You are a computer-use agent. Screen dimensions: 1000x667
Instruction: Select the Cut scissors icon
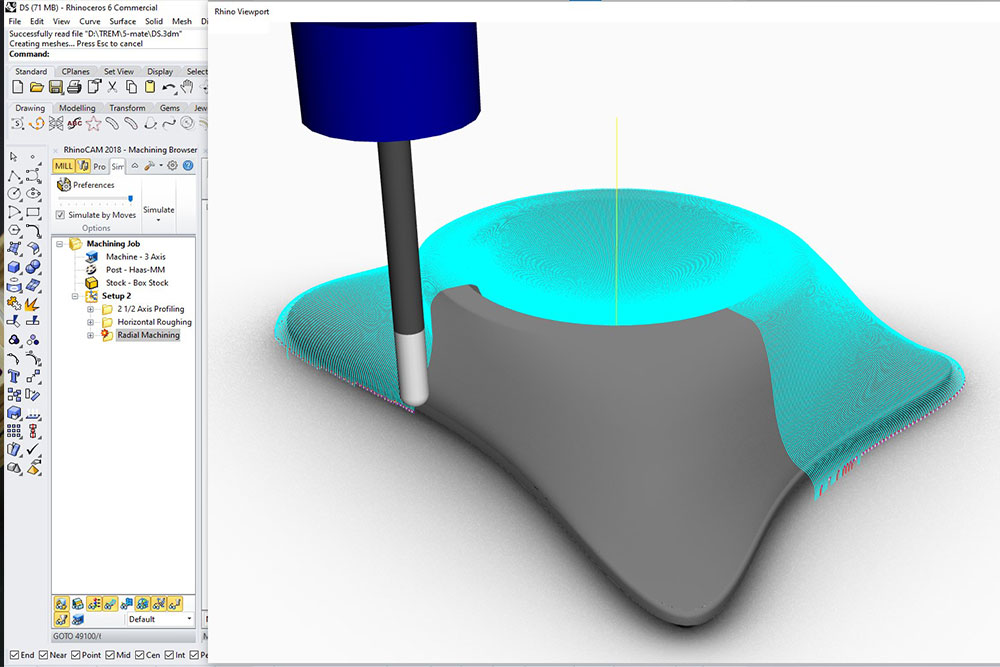(x=113, y=88)
